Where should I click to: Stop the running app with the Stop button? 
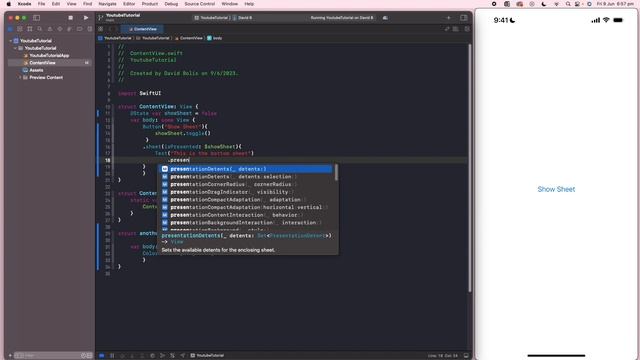[x=70, y=18]
